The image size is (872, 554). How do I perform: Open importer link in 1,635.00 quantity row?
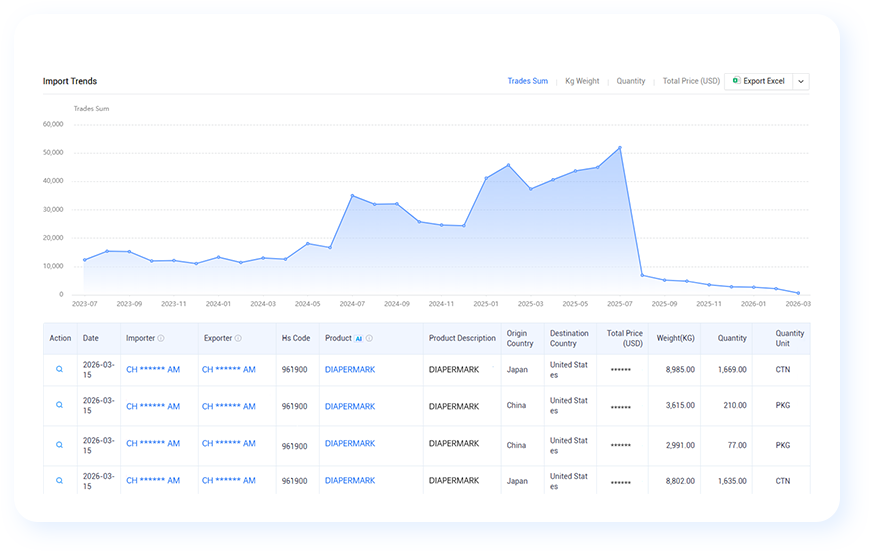coord(153,481)
